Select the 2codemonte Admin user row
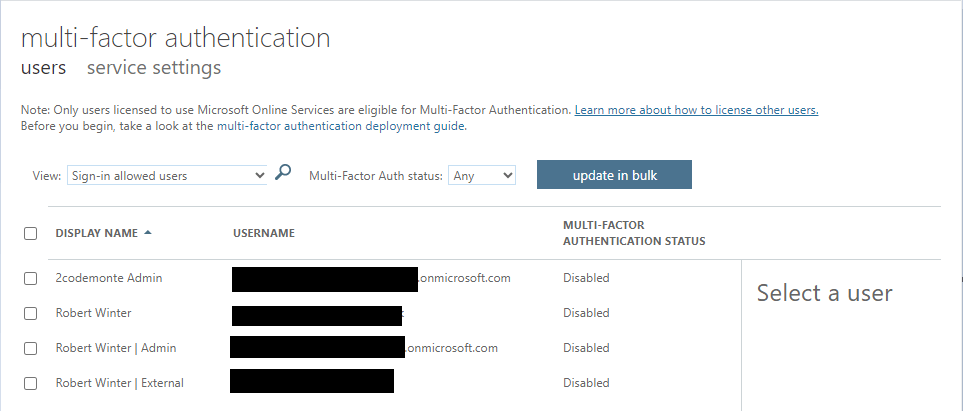Image resolution: width=963 pixels, height=411 pixels. coord(108,278)
